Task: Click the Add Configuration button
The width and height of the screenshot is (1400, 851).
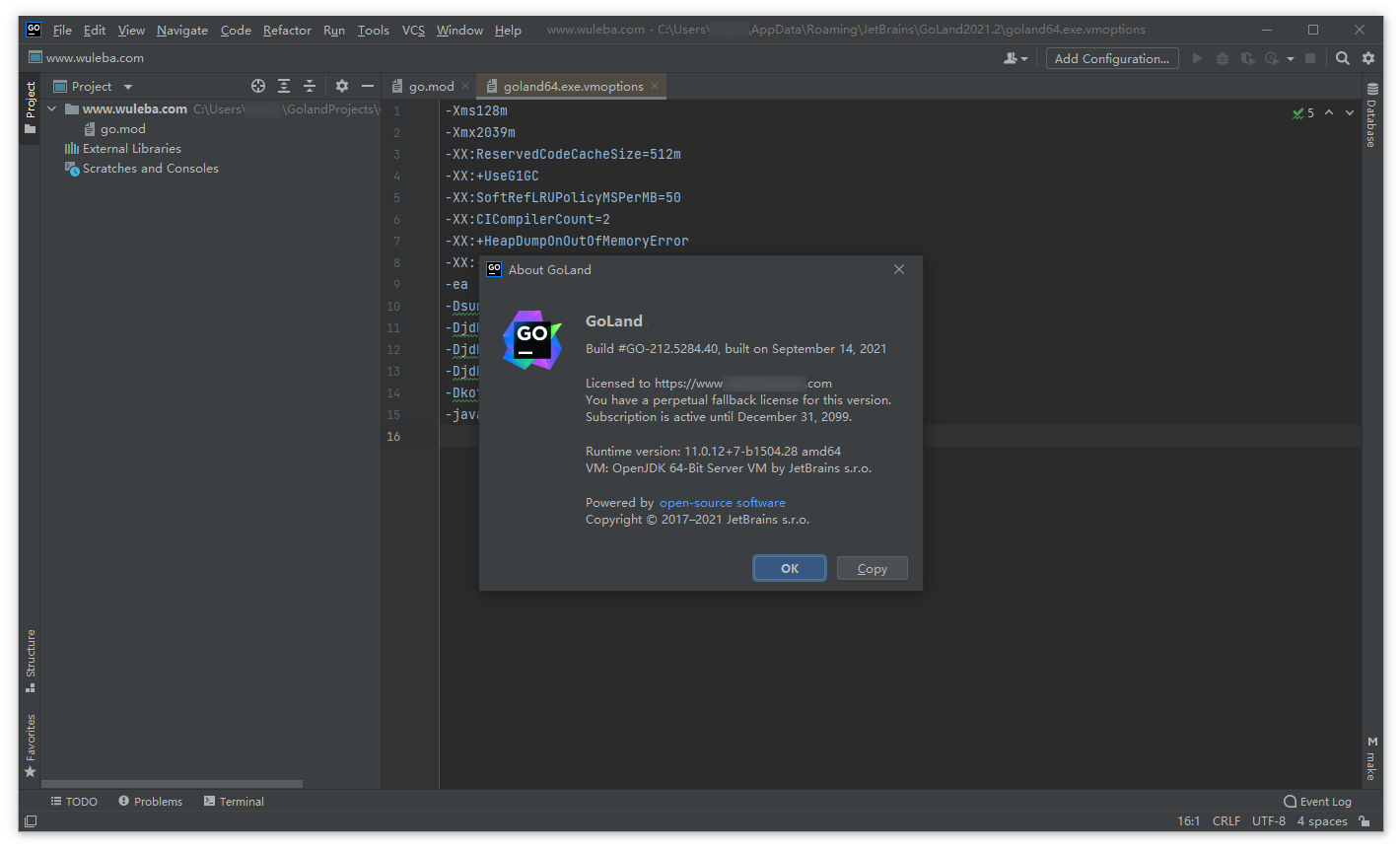Action: pyautogui.click(x=1112, y=58)
